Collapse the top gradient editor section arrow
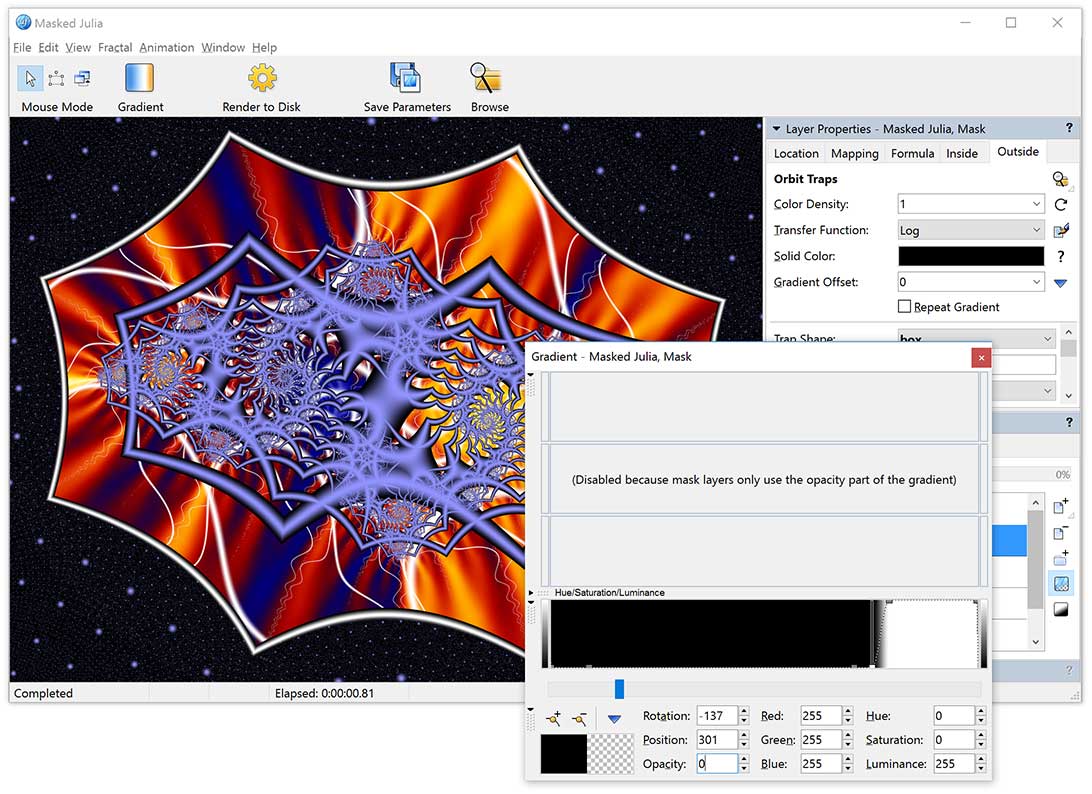 (x=531, y=375)
